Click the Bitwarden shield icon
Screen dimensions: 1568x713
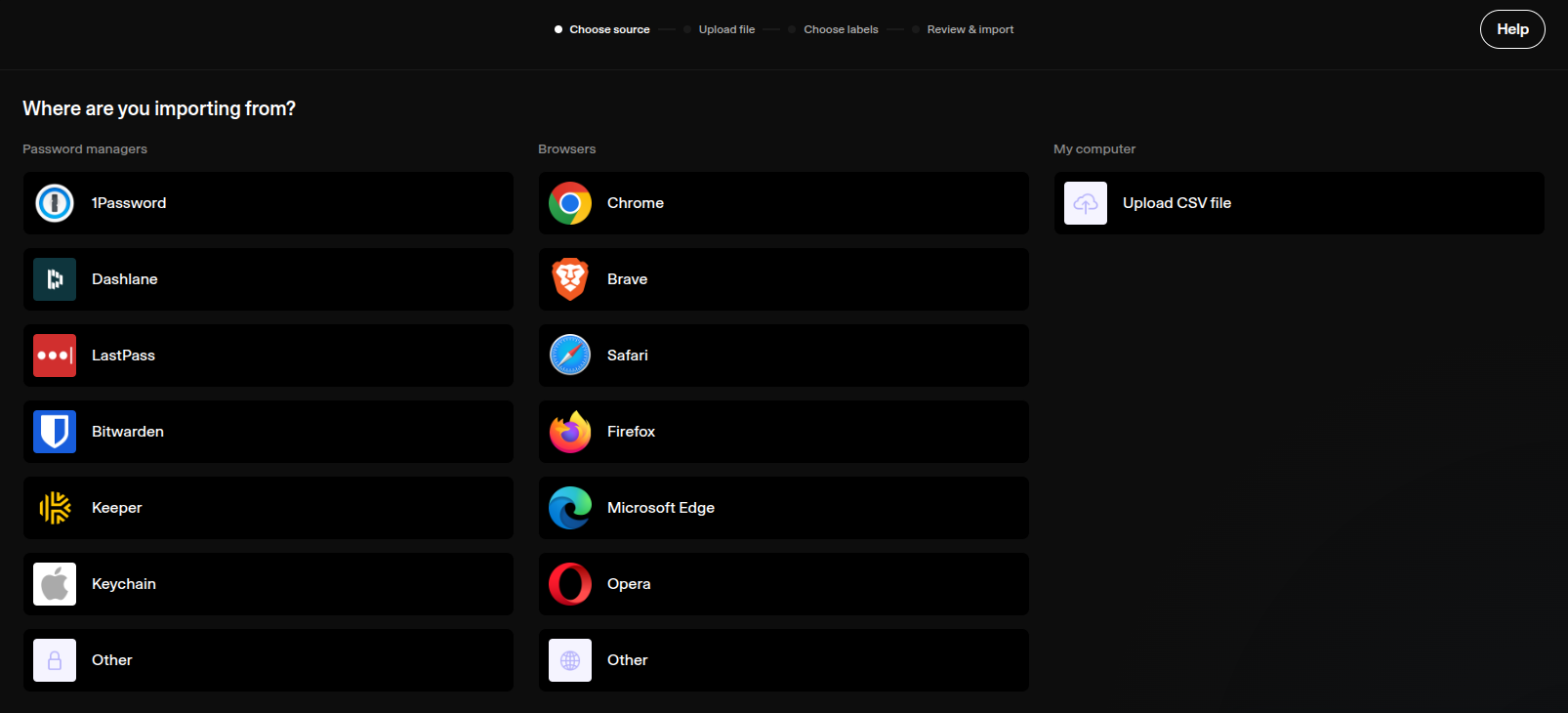55,432
